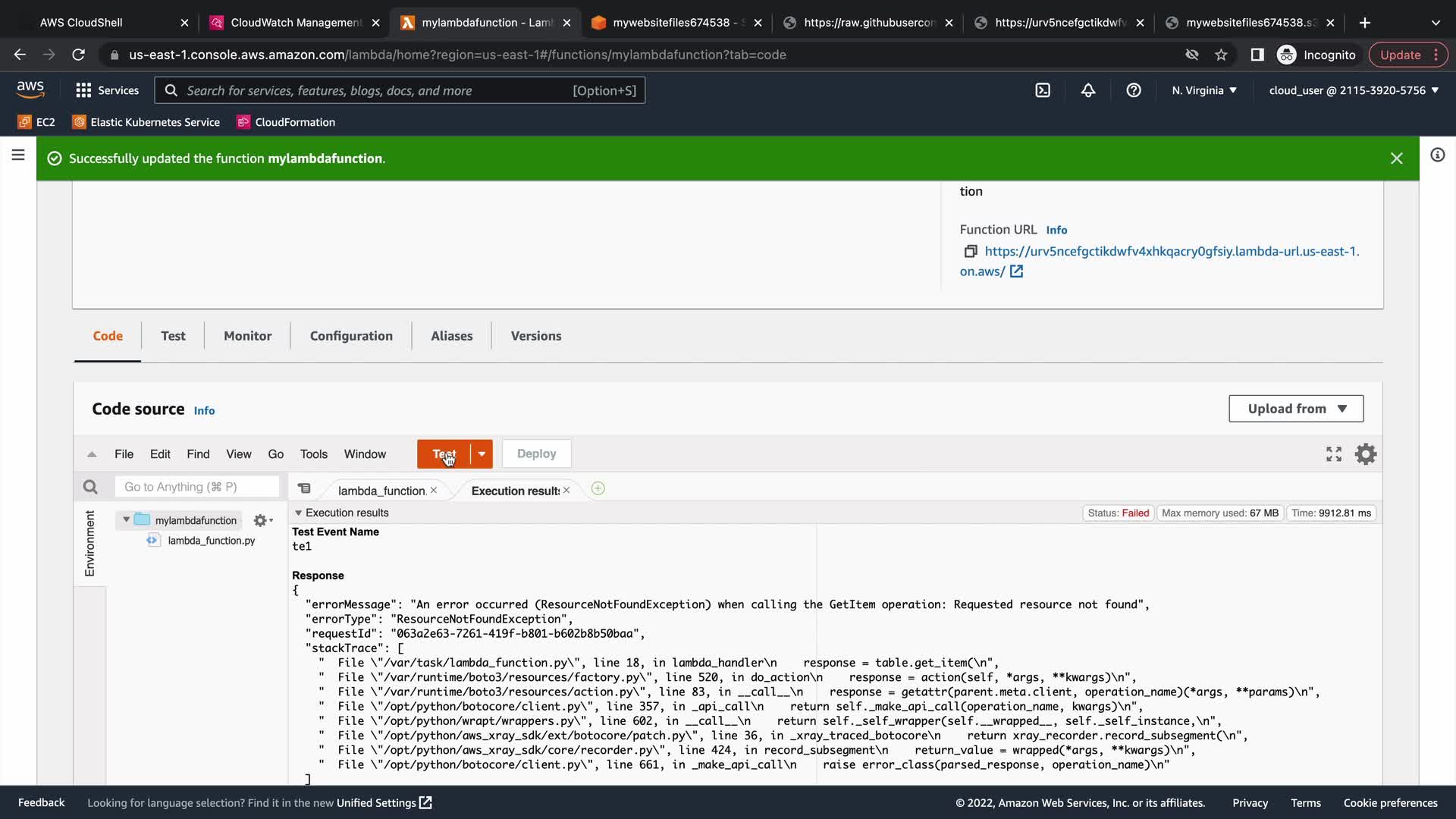Open the AWS support help icon

(x=1134, y=90)
